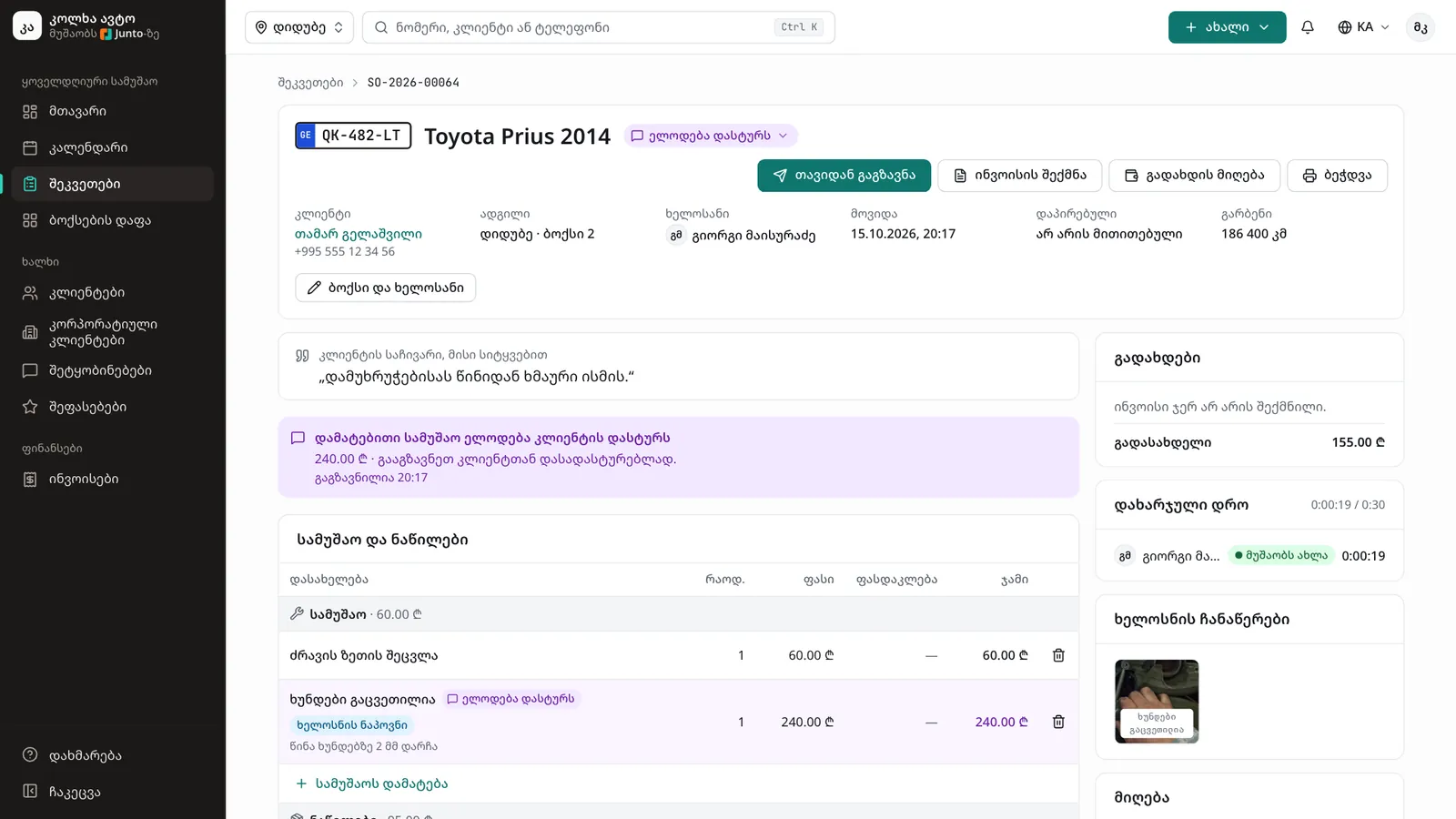Open კლიენტები section
Viewport: 1456px width, 819px height.
(113, 293)
